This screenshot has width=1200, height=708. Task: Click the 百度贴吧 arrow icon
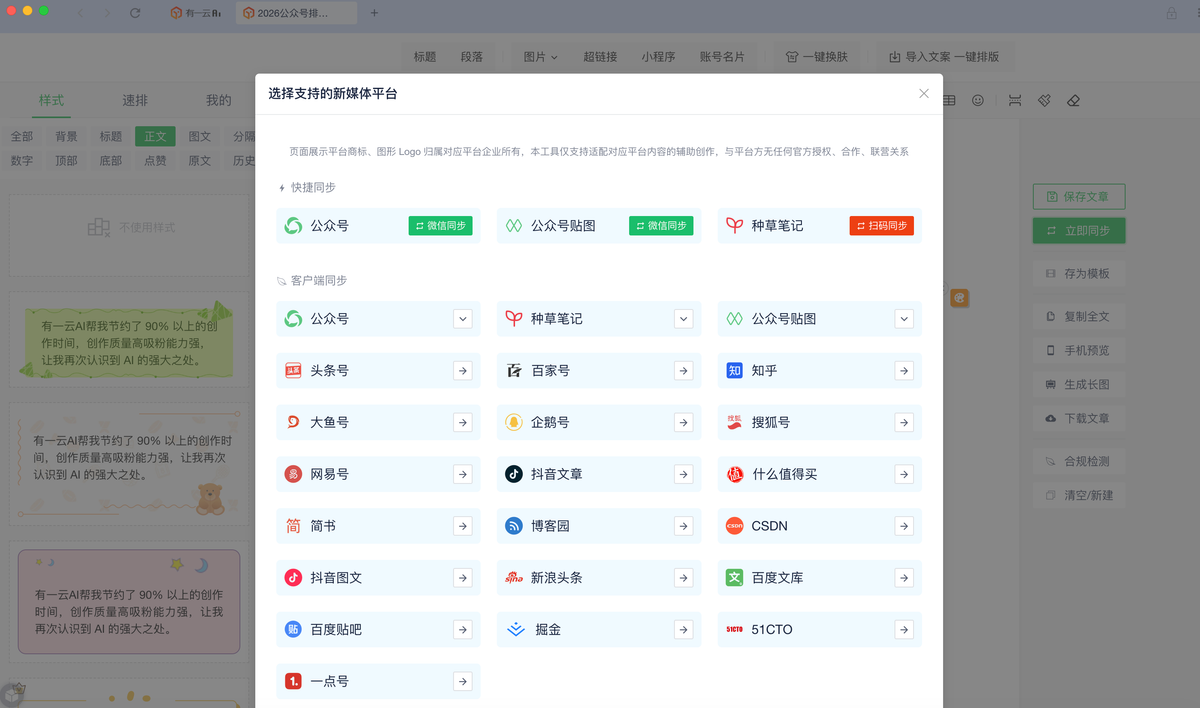[463, 629]
